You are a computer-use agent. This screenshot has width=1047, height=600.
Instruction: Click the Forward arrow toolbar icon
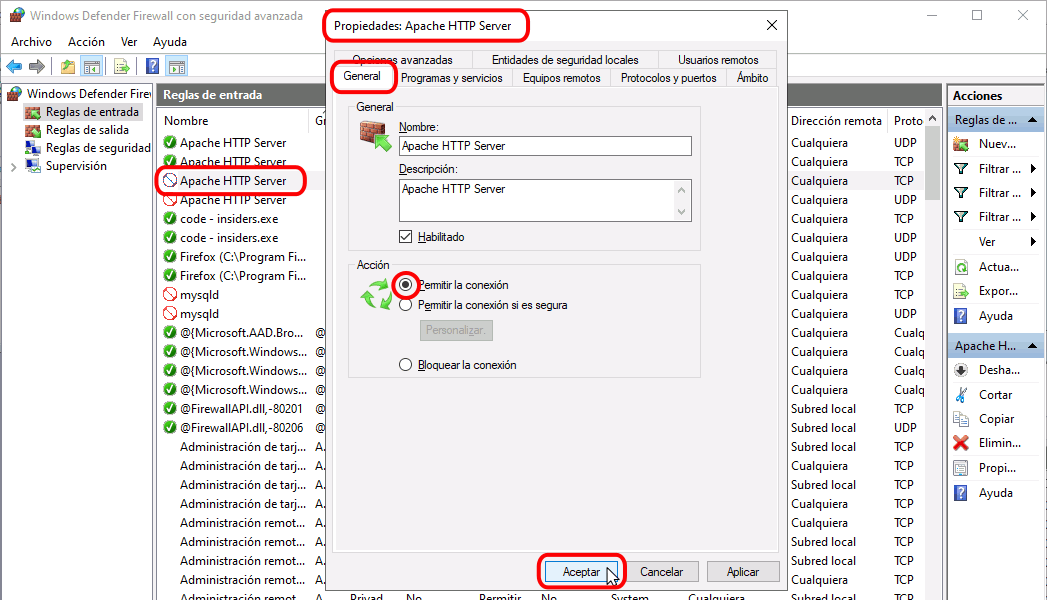[x=37, y=66]
